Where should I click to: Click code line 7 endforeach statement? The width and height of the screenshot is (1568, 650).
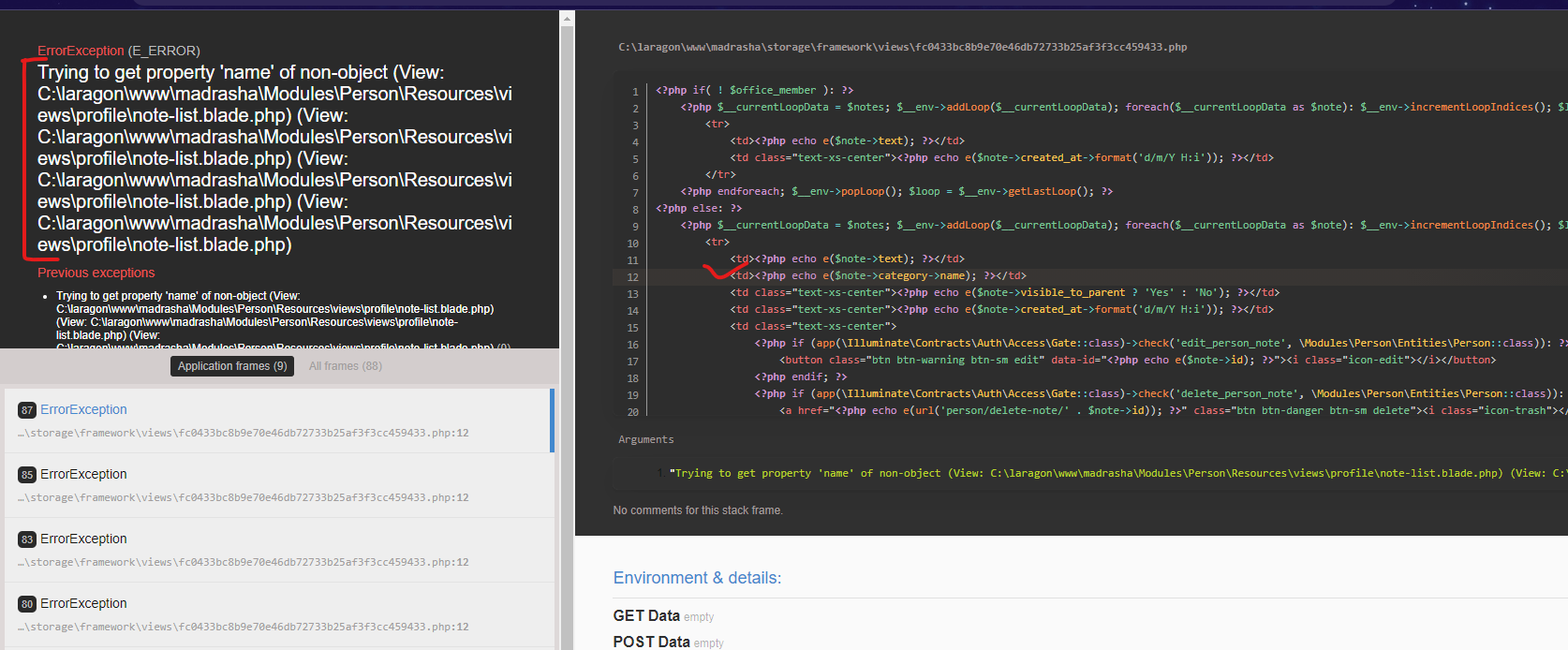tap(896, 192)
